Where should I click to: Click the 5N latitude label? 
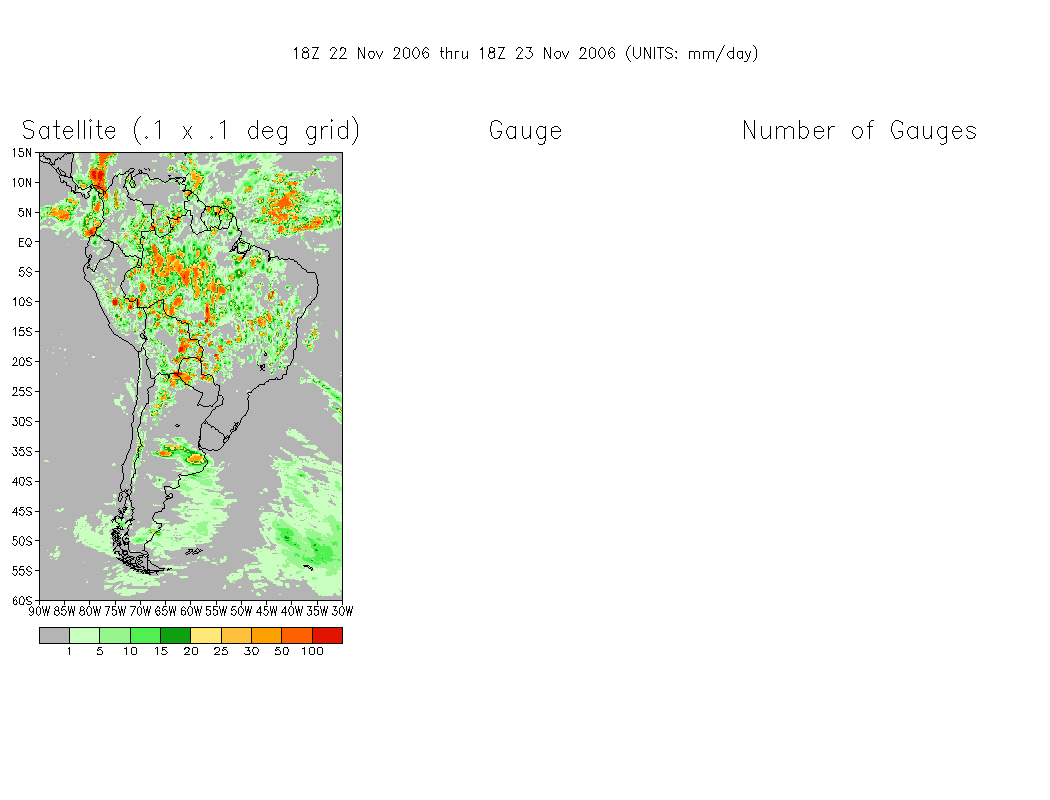click(x=25, y=213)
